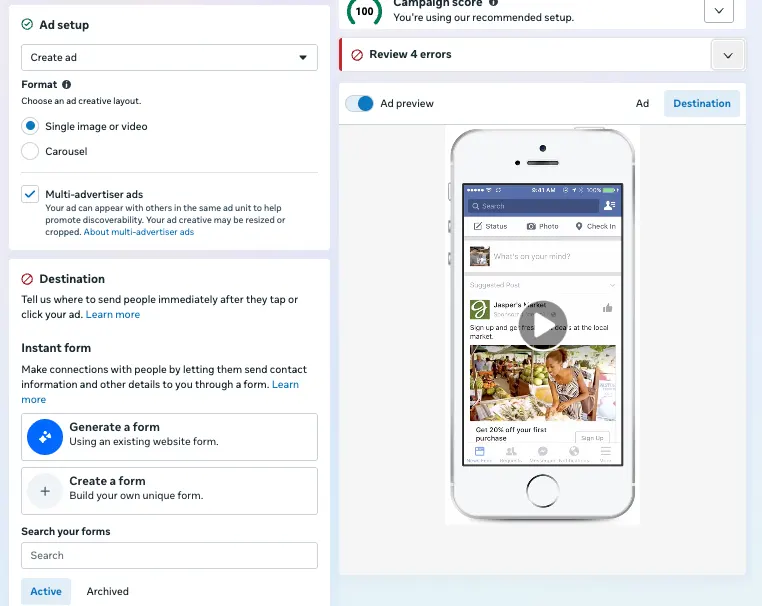Select Single image or video format
Image resolution: width=762 pixels, height=606 pixels.
click(30, 126)
